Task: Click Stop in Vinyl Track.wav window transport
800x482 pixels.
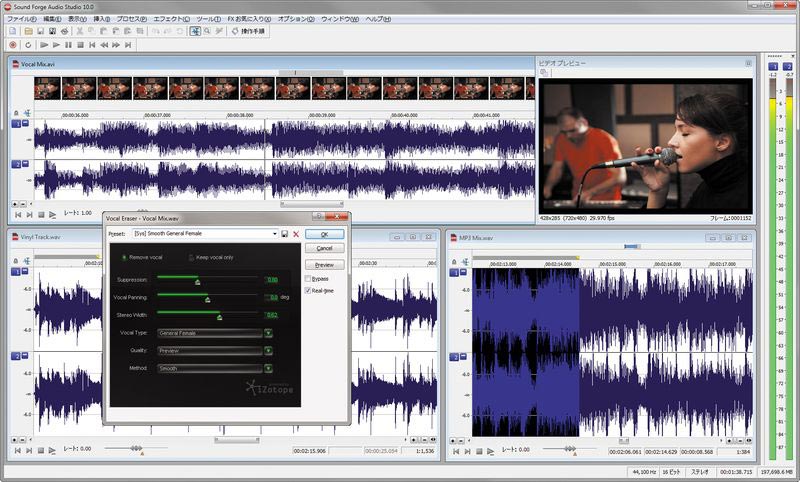Action: click(x=41, y=450)
